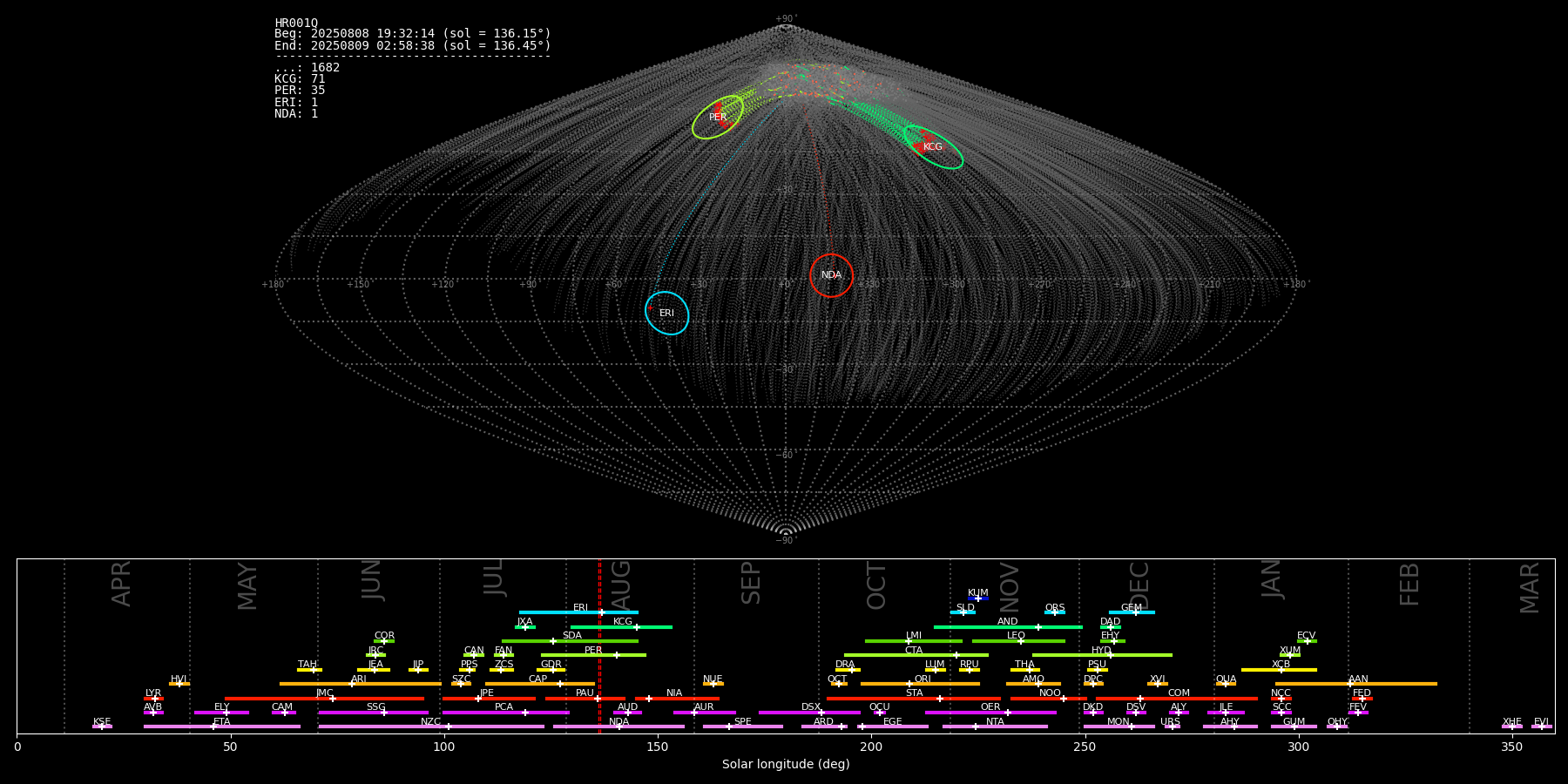The image size is (1568, 784).
Task: Click the +120° longitude label on map
Action: (444, 284)
